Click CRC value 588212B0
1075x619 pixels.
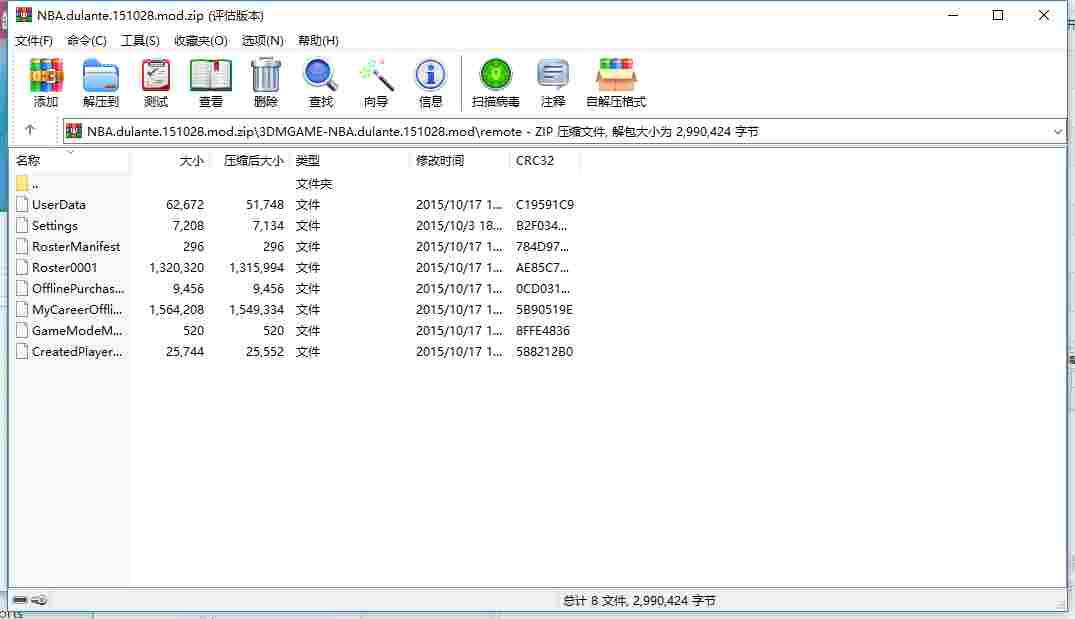click(544, 351)
